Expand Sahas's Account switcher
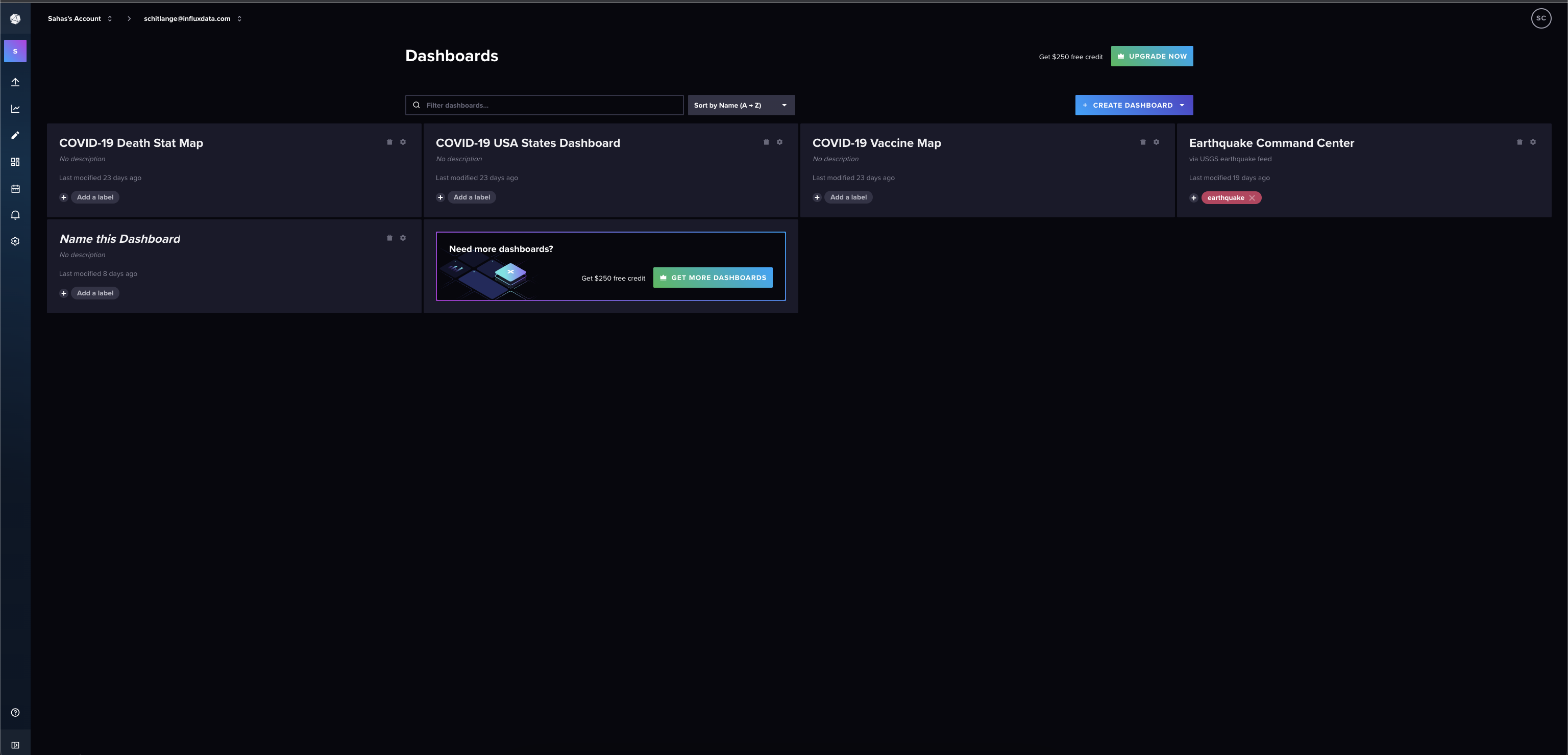This screenshot has height=755, width=1568. tap(80, 19)
